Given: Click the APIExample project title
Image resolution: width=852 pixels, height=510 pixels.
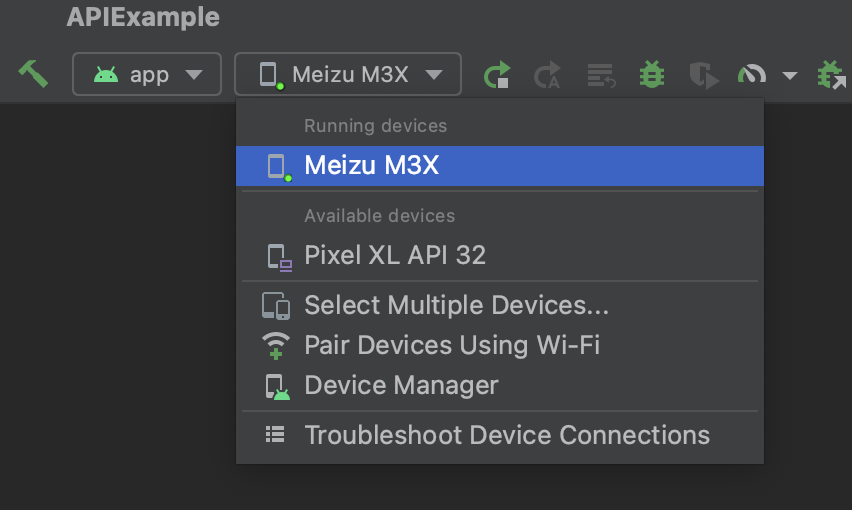Looking at the screenshot, I should (143, 17).
